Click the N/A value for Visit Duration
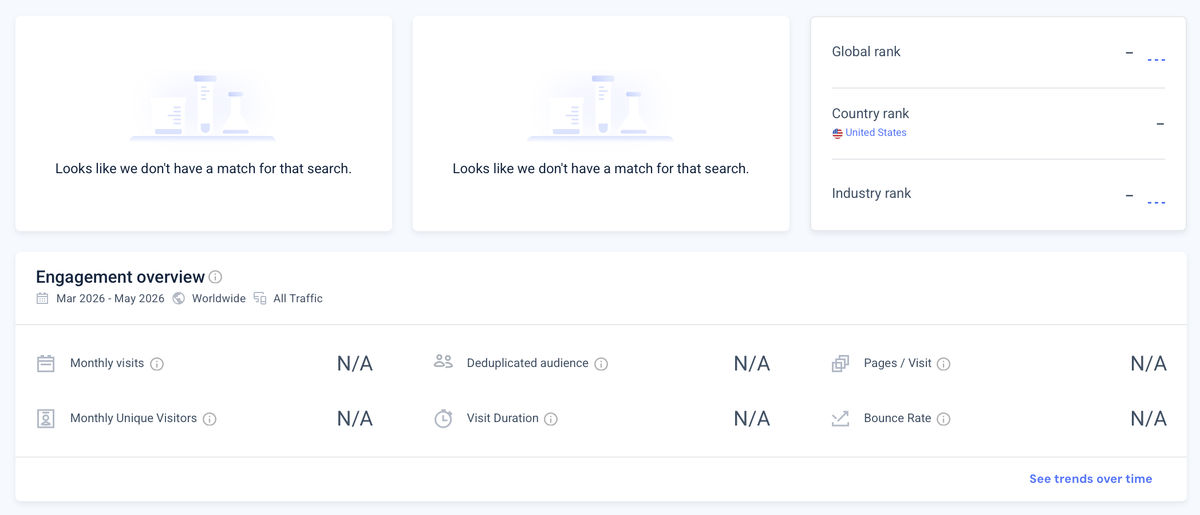 pyautogui.click(x=752, y=419)
